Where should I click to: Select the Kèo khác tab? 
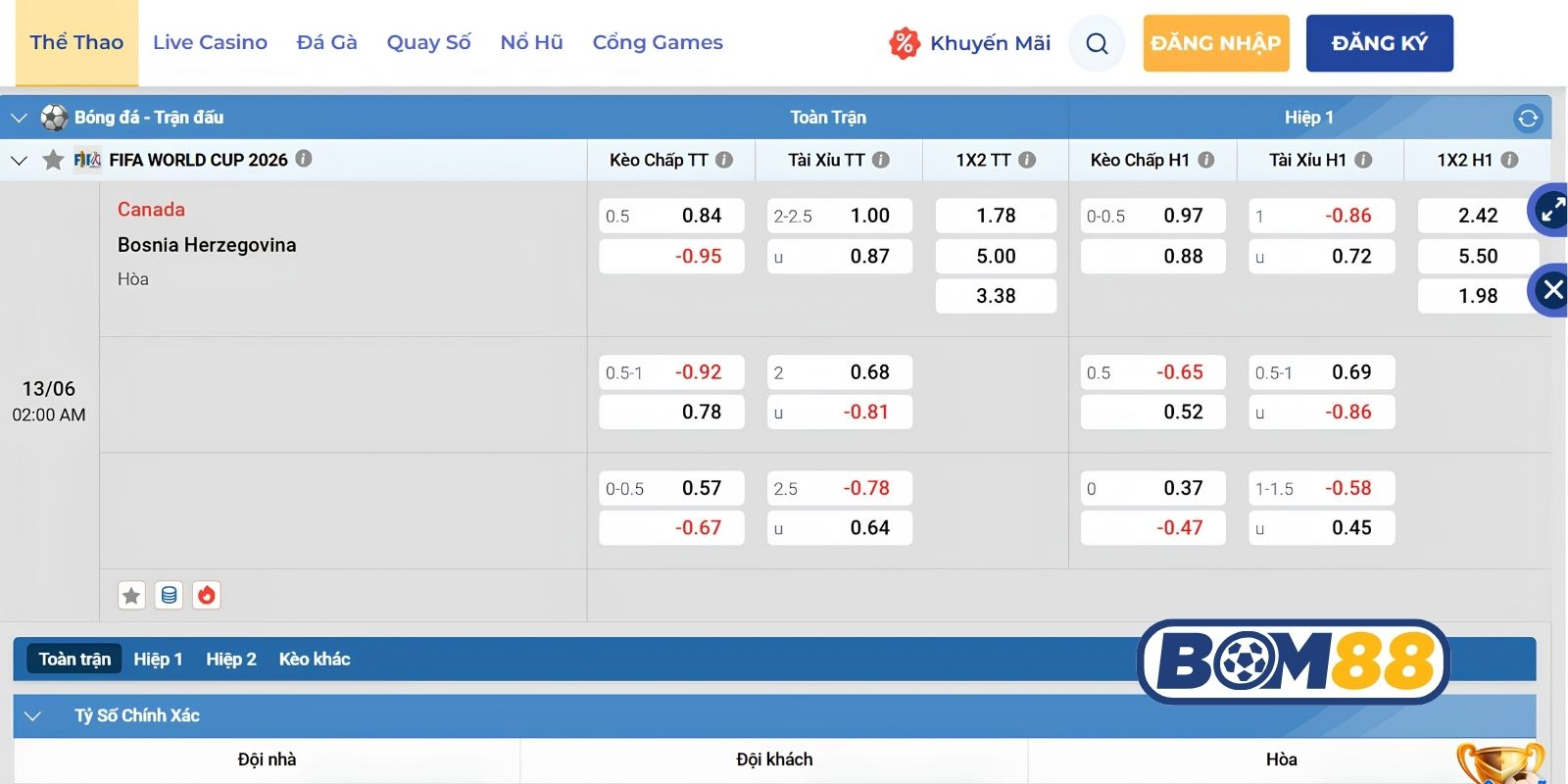315,660
